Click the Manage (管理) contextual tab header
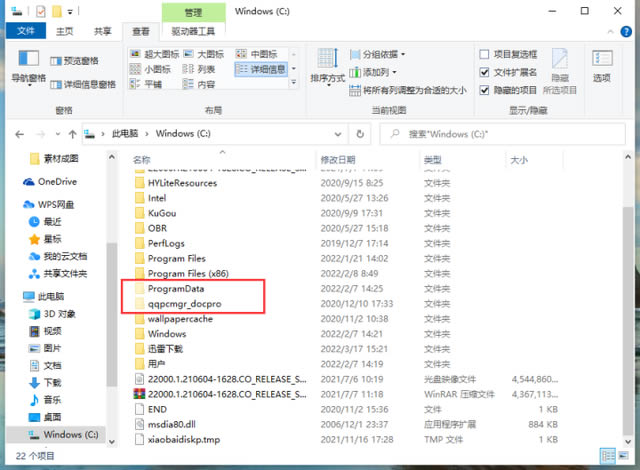 193,12
